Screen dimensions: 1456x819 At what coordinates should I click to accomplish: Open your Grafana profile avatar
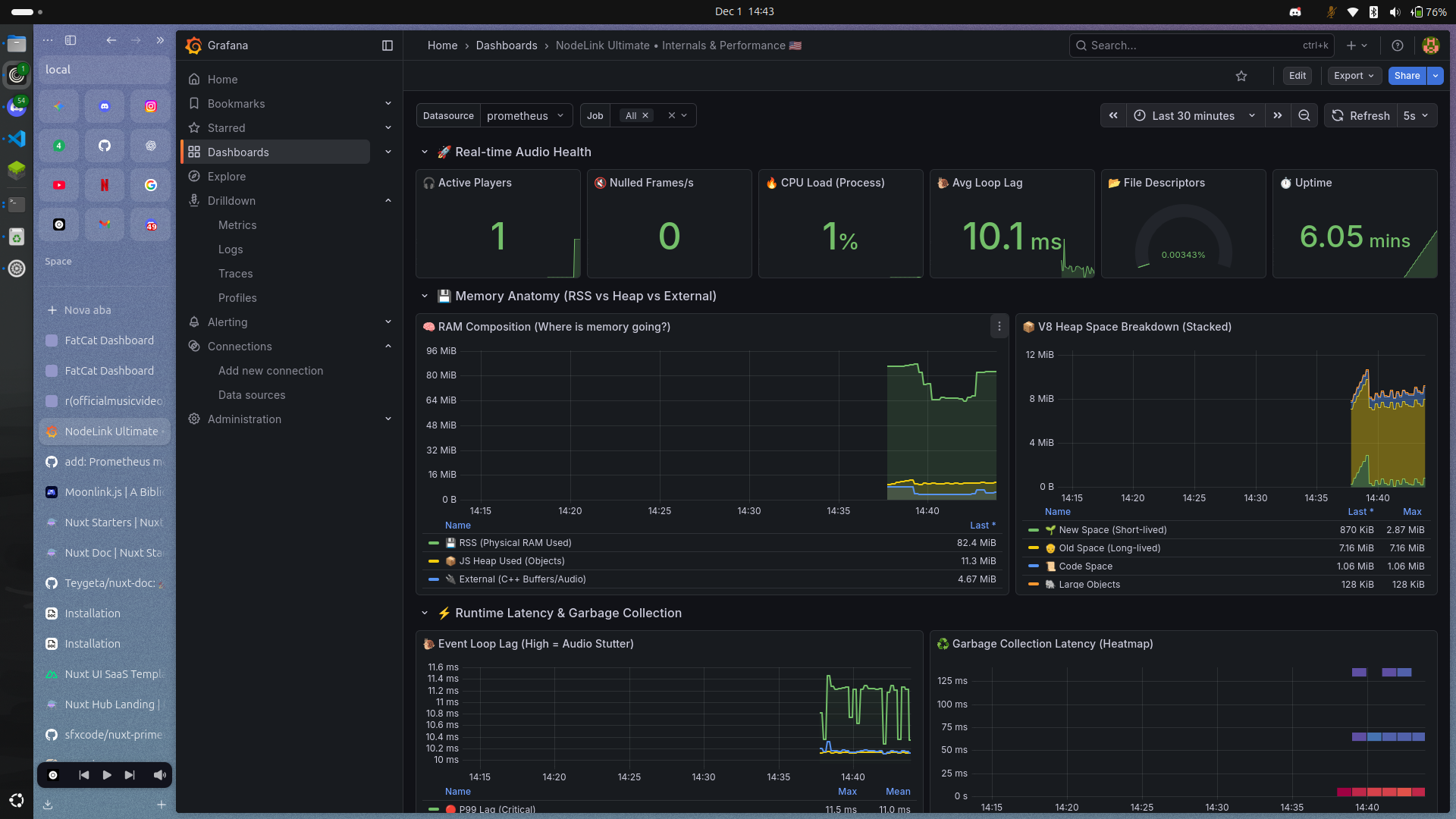[x=1431, y=45]
